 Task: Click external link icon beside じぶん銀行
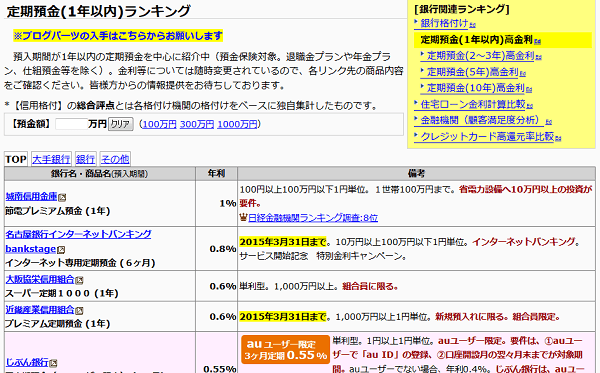(x=54, y=363)
